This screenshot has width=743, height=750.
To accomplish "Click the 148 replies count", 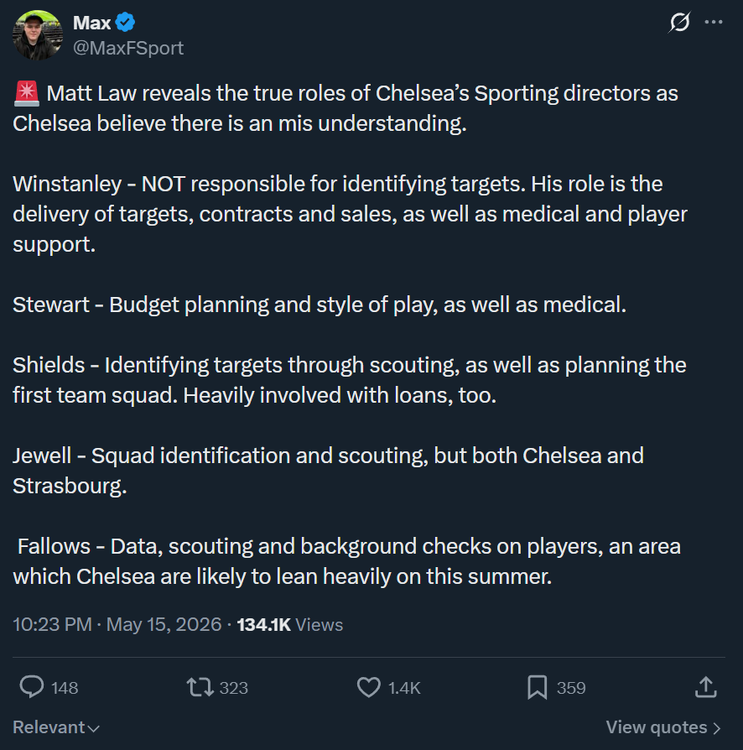I will (x=65, y=688).
